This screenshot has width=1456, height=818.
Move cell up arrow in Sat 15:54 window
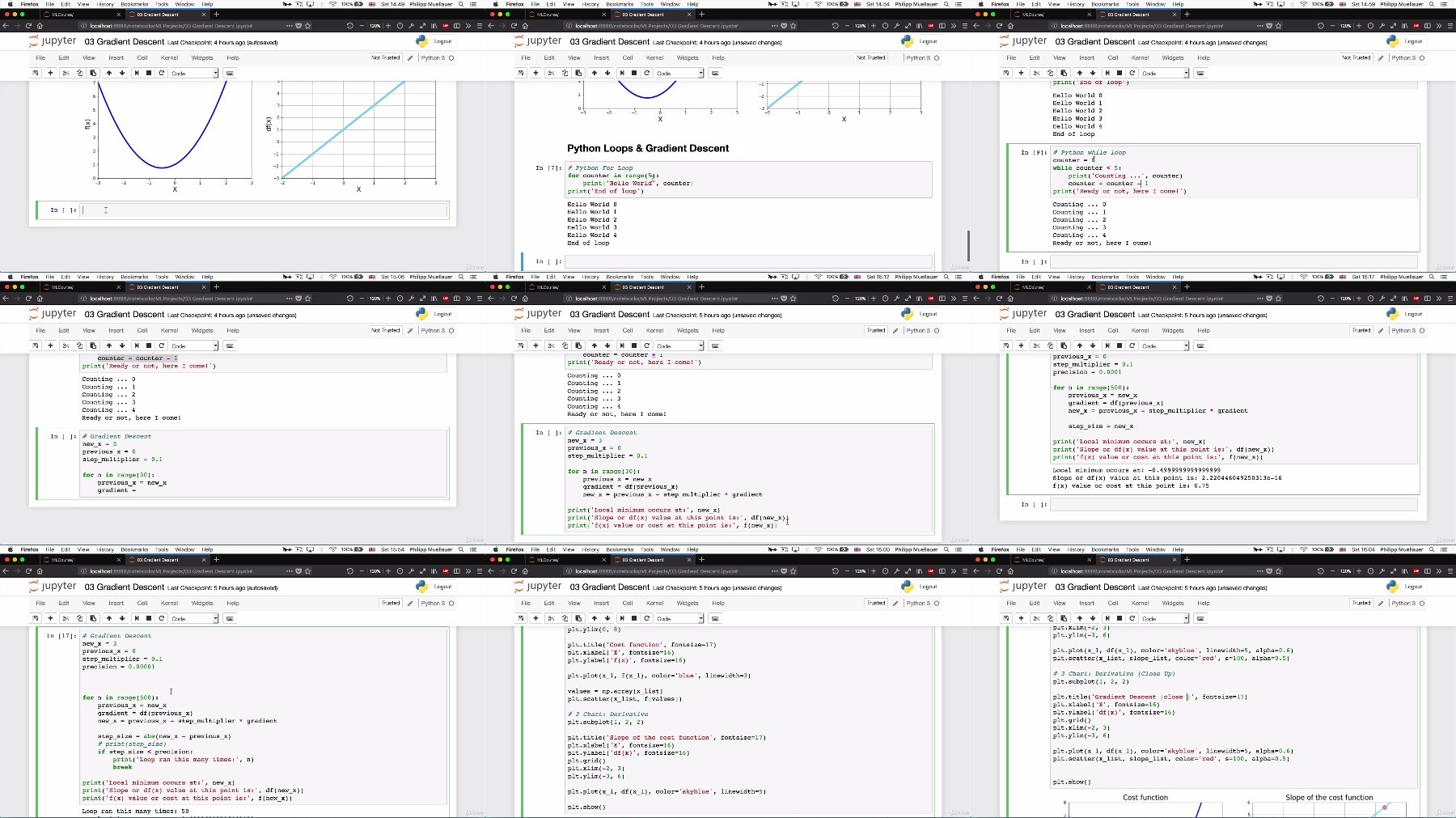pyautogui.click(x=109, y=618)
